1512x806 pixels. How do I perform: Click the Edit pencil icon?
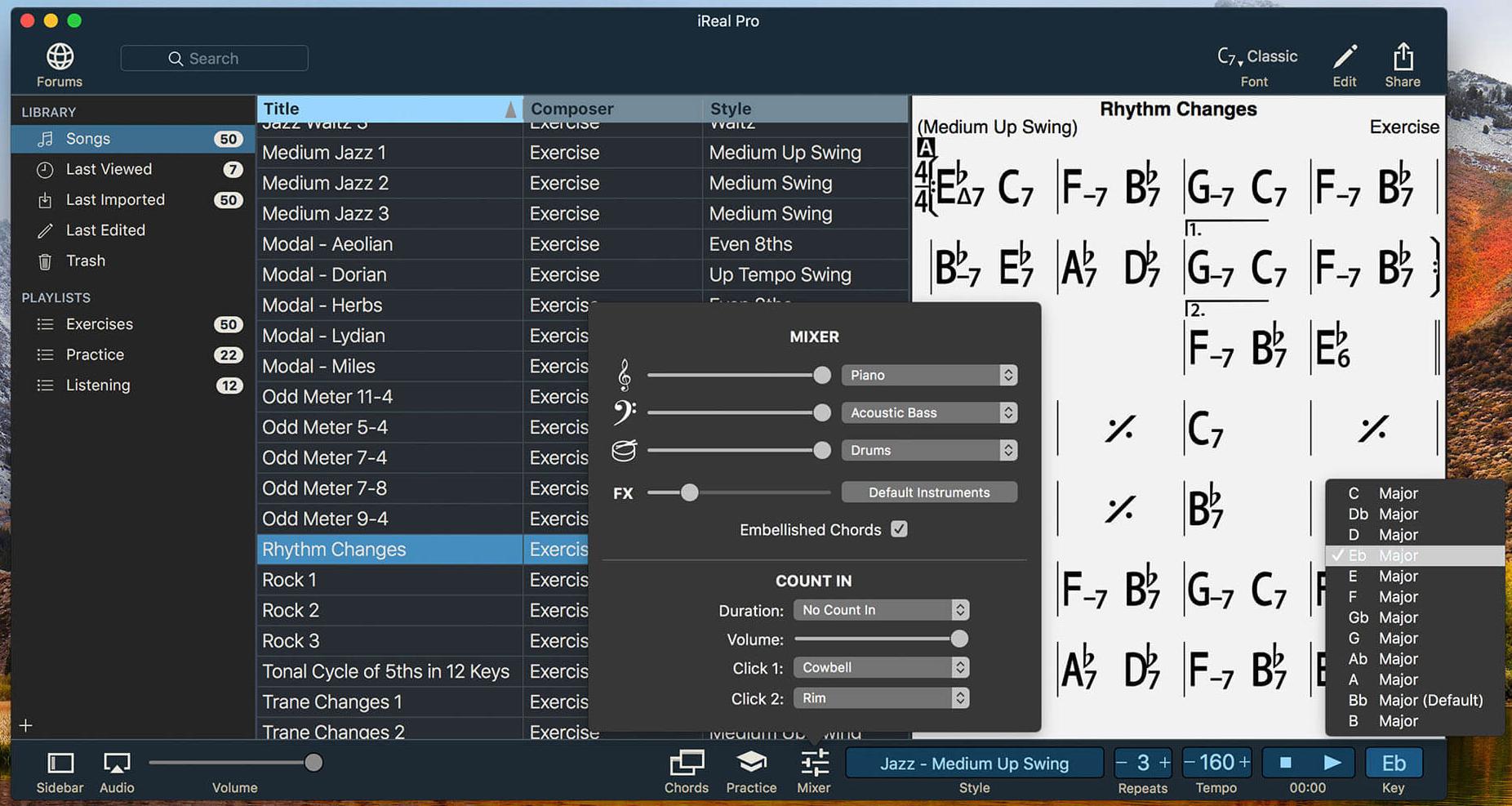coord(1345,56)
